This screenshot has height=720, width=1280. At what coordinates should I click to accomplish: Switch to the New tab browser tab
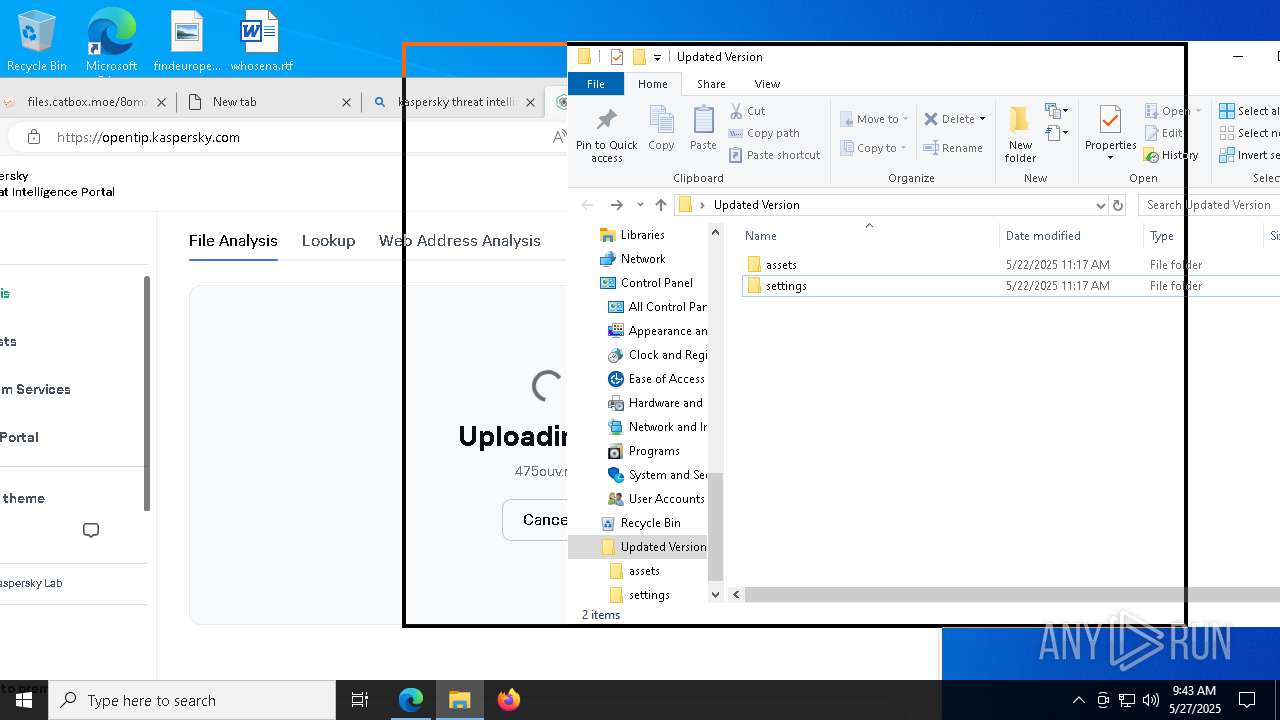coord(234,102)
